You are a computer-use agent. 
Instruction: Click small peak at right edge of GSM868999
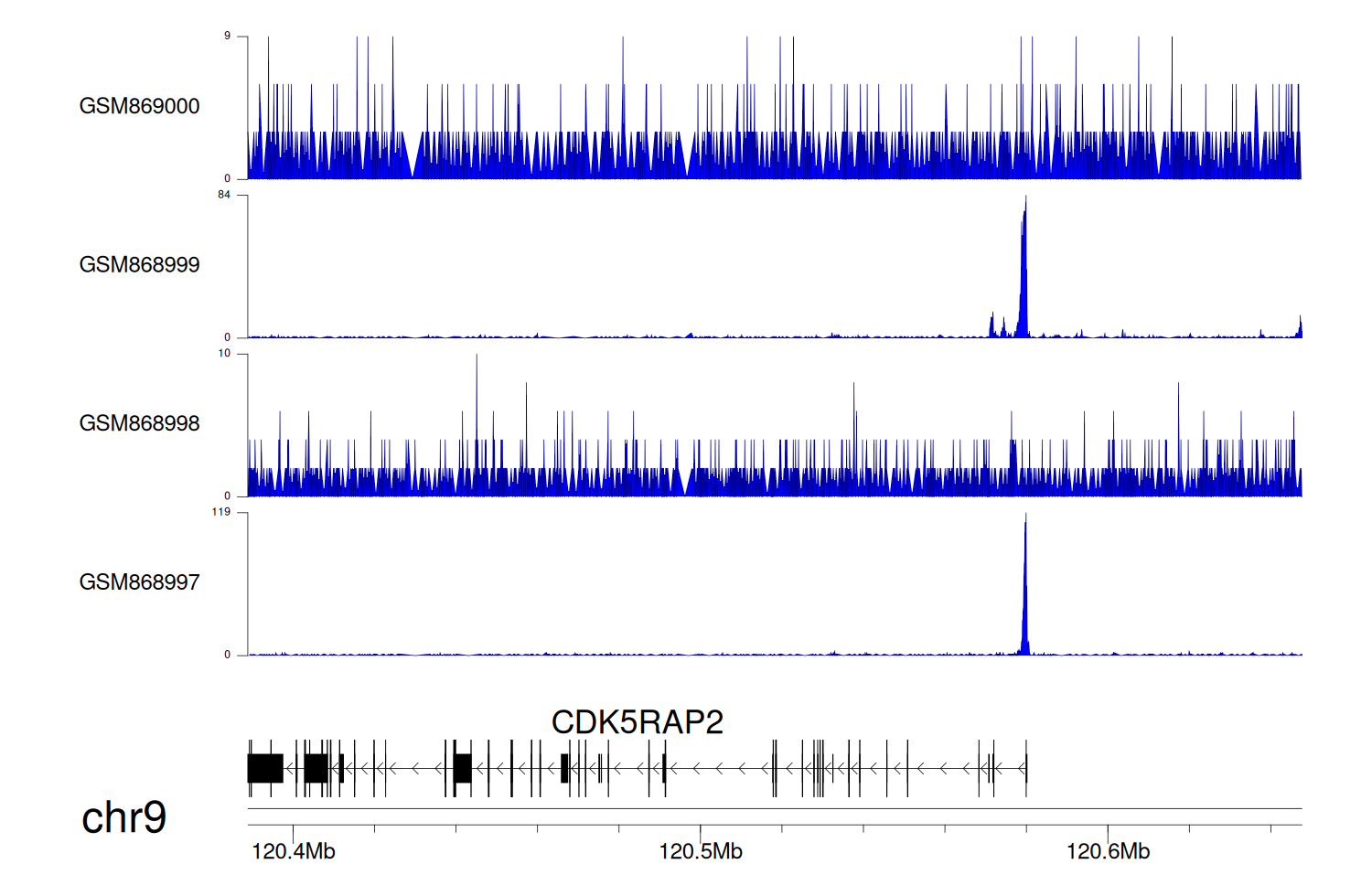click(1300, 327)
